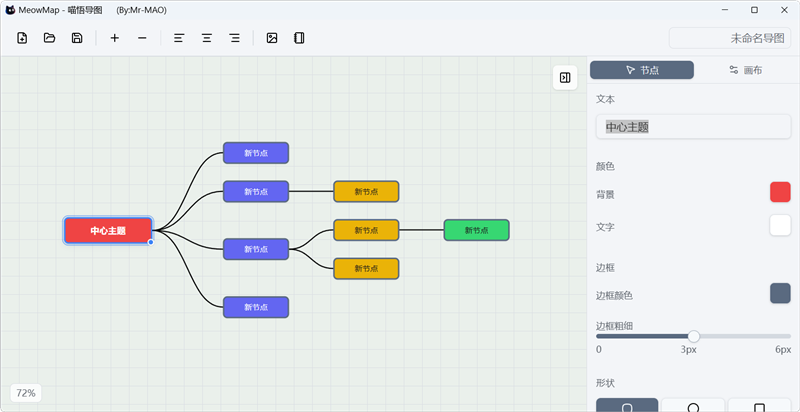Select the lowest yellow 新节点 node
800x412 pixels.
[366, 269]
